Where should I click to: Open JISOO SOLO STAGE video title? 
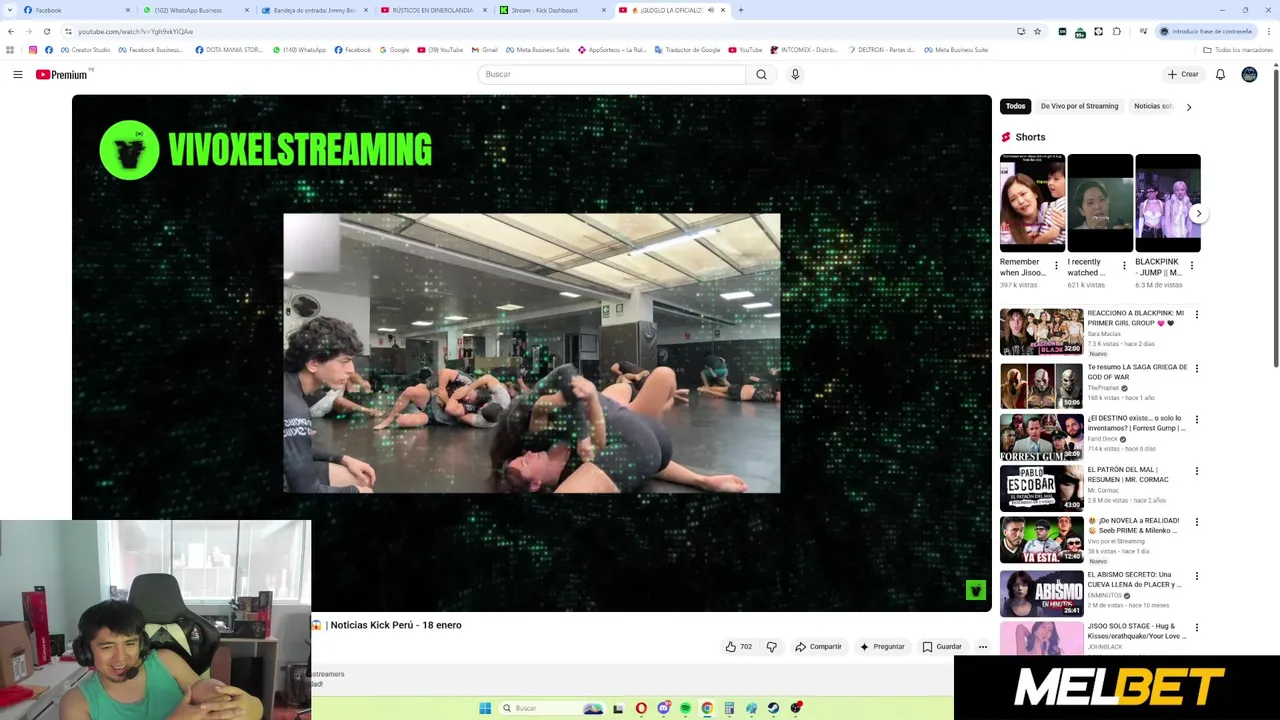(x=1137, y=631)
